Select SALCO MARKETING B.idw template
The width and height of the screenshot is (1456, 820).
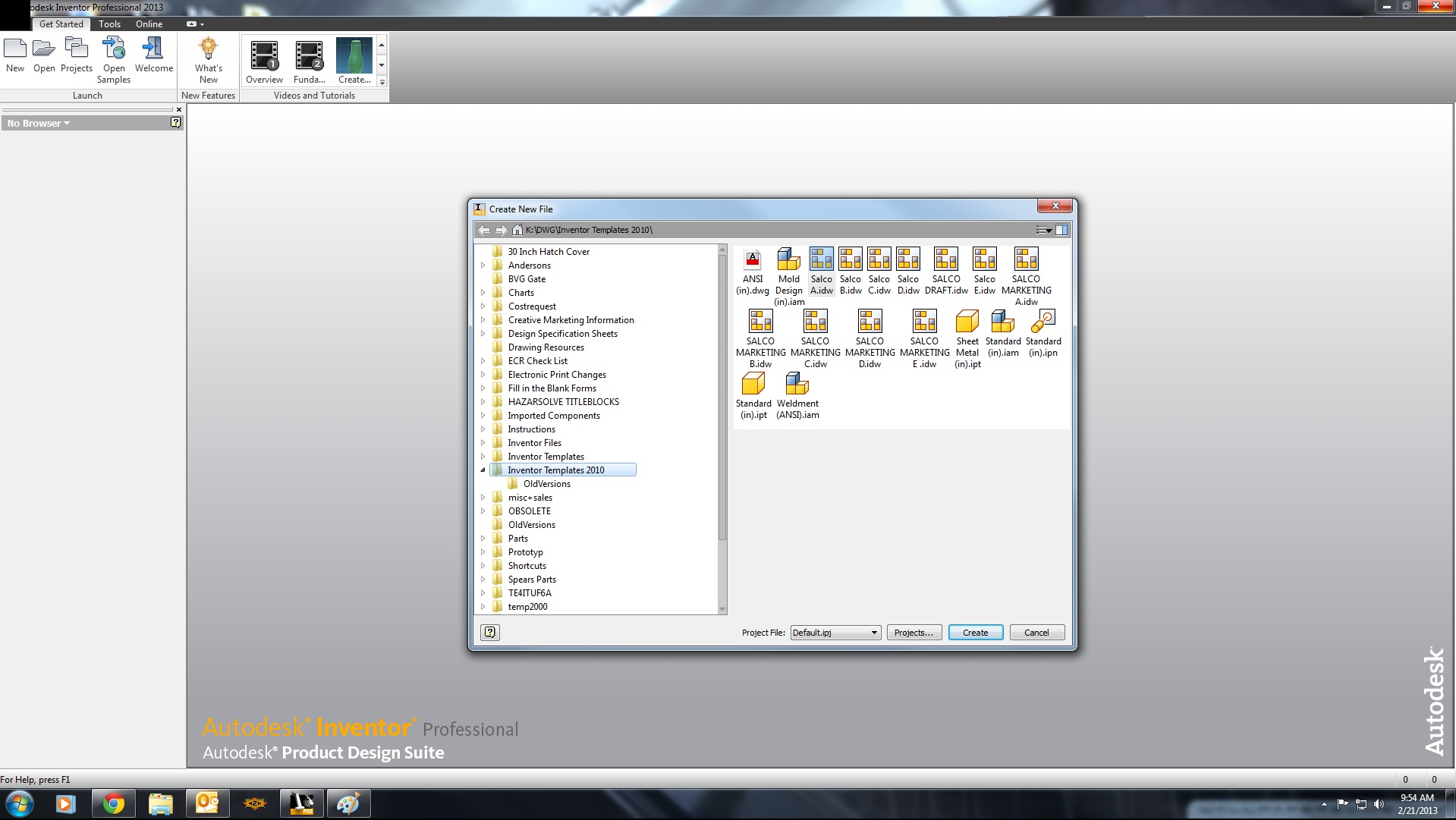coord(760,339)
